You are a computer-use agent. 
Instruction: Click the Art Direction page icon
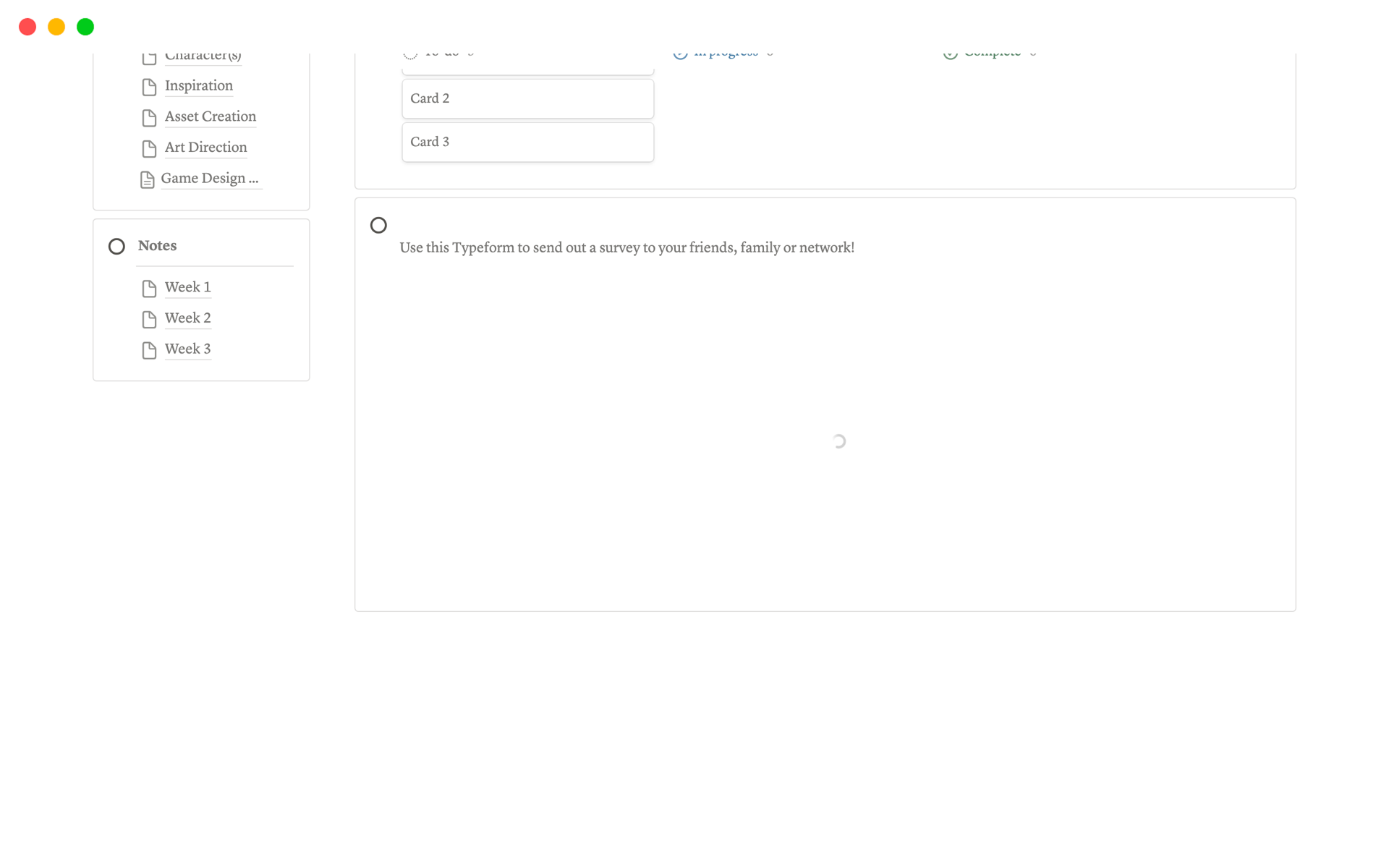pos(149,148)
